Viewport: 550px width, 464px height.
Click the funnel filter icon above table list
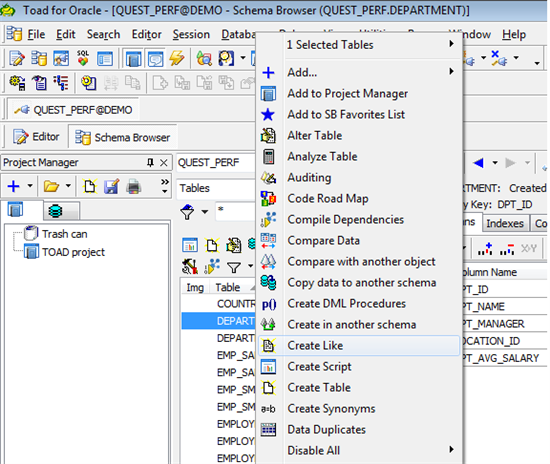point(187,212)
